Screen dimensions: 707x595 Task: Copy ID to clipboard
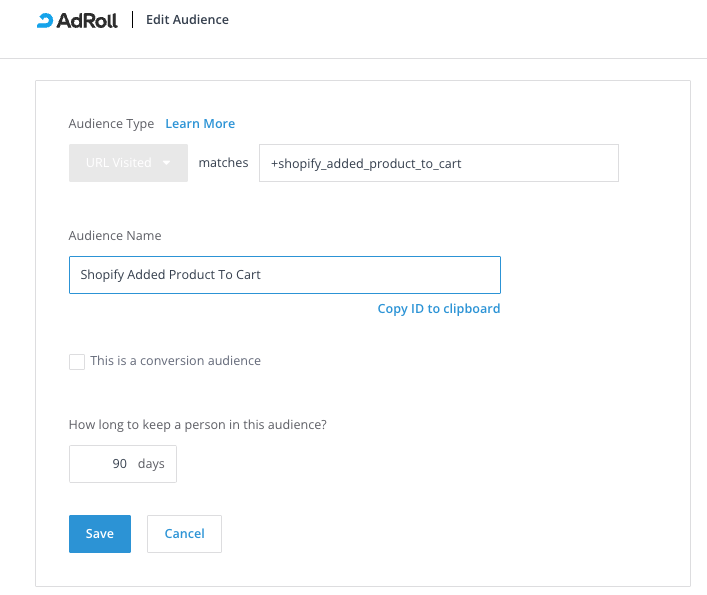click(438, 309)
